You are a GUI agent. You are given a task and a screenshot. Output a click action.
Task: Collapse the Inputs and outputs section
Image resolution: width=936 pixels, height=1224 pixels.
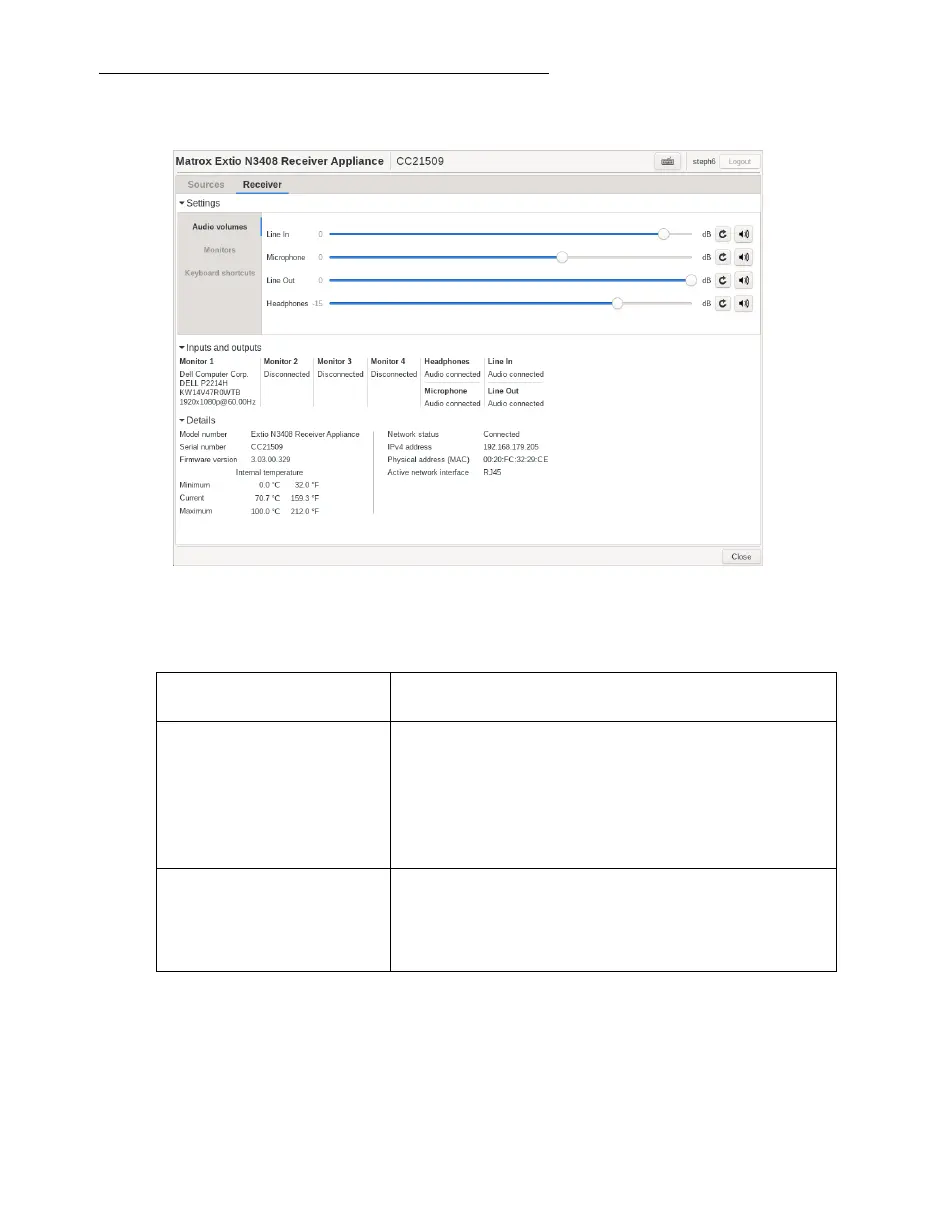point(220,347)
